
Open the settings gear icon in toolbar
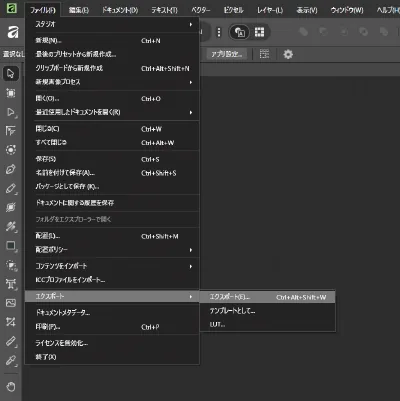tap(288, 54)
